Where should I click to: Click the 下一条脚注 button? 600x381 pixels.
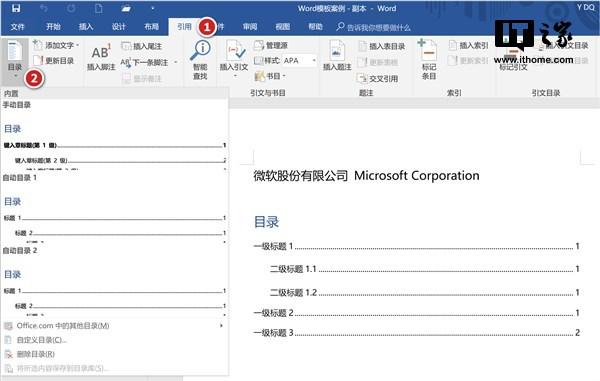tap(145, 62)
